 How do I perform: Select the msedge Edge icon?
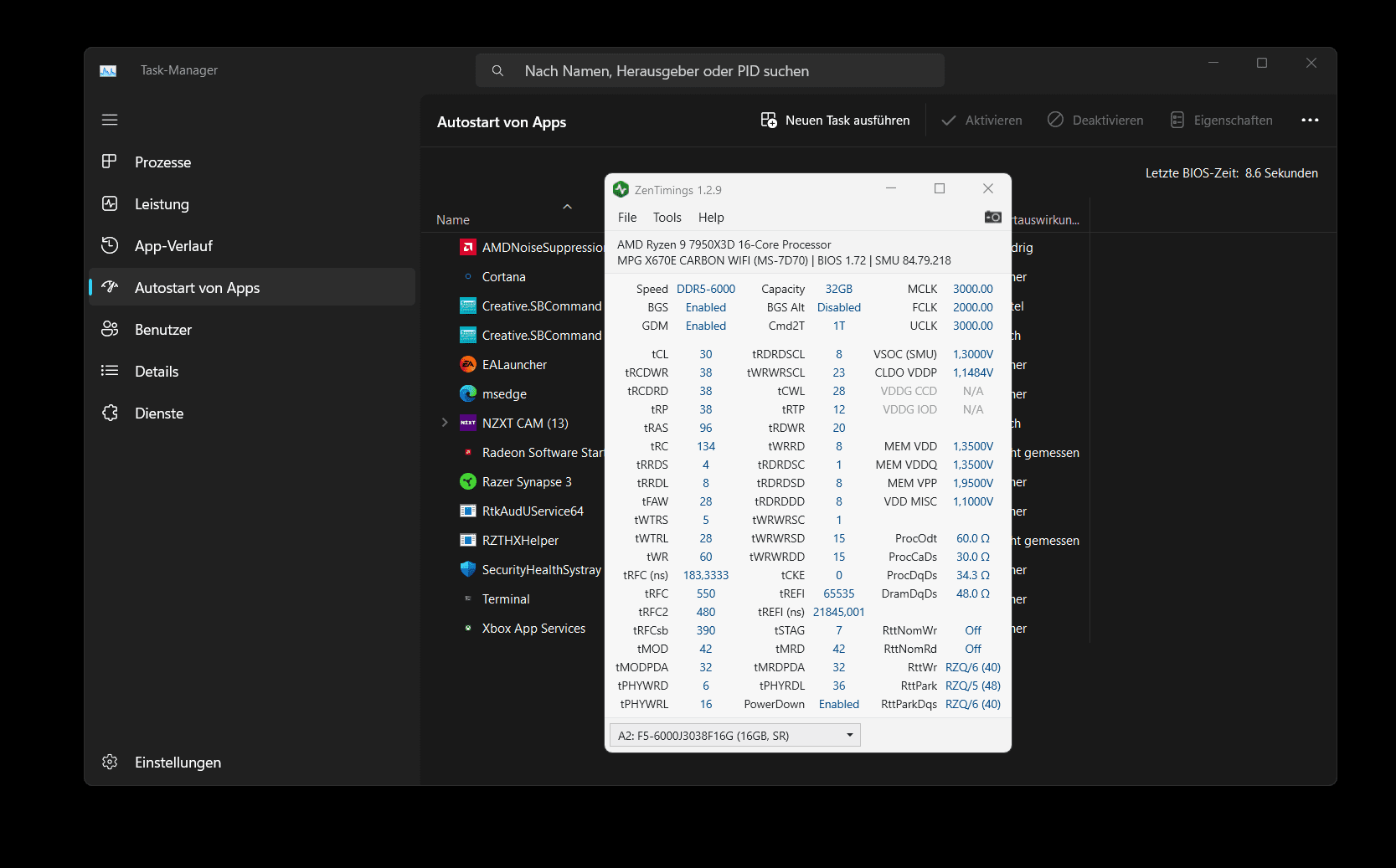[468, 394]
